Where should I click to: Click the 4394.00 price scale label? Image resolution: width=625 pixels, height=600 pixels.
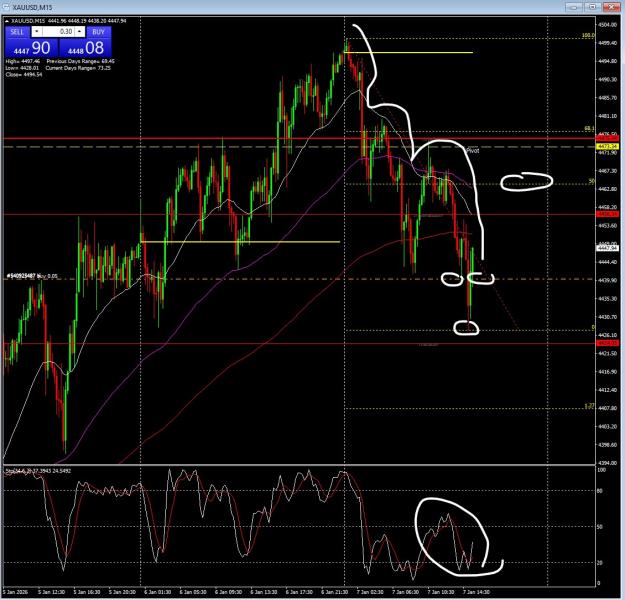pyautogui.click(x=607, y=463)
